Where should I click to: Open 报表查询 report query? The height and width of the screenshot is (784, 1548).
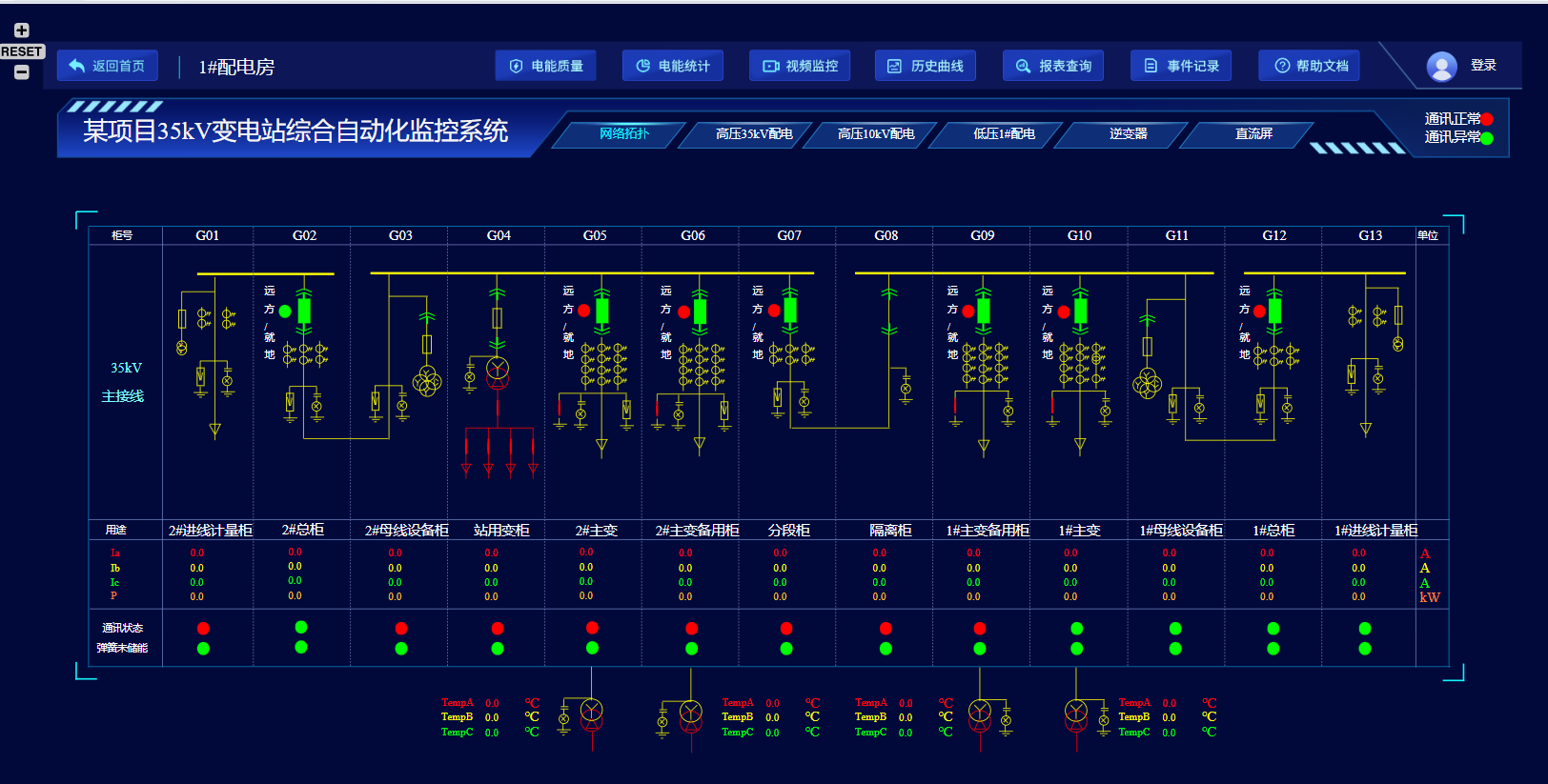[x=1052, y=66]
